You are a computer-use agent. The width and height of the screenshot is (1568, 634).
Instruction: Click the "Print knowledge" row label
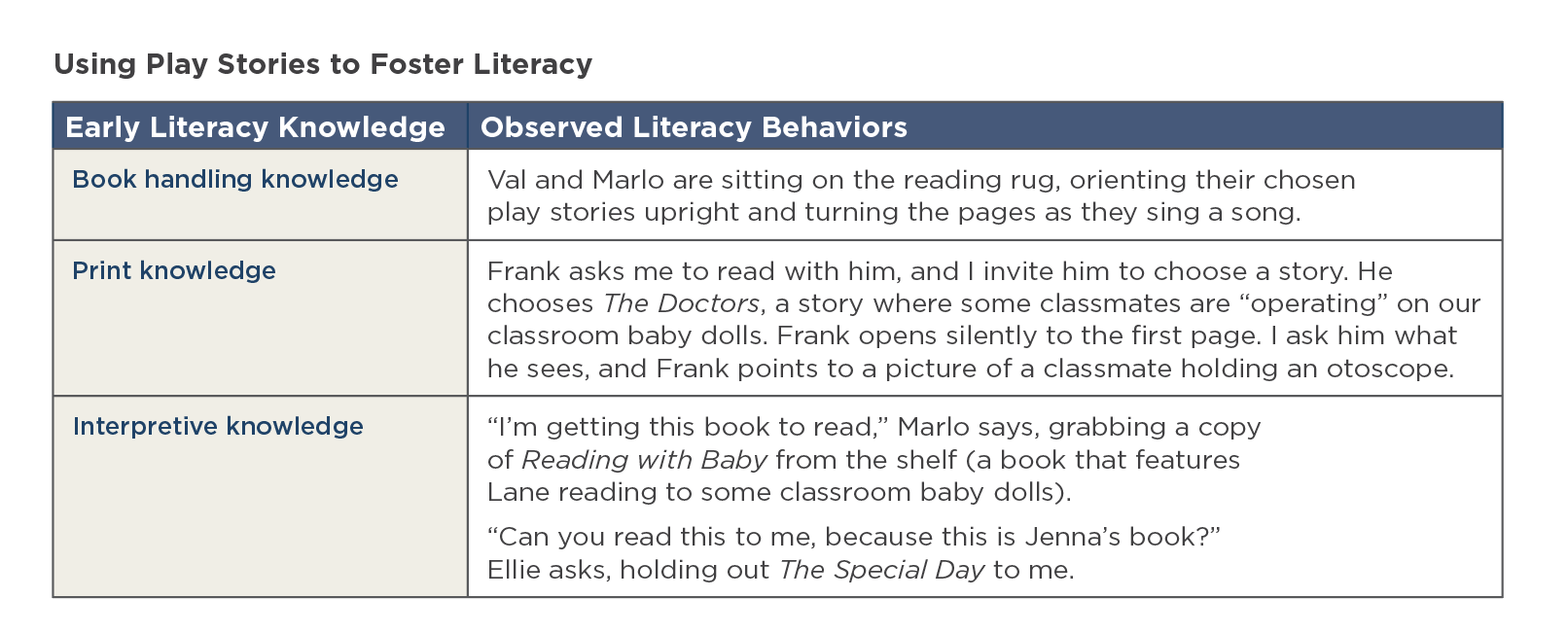coord(174,270)
